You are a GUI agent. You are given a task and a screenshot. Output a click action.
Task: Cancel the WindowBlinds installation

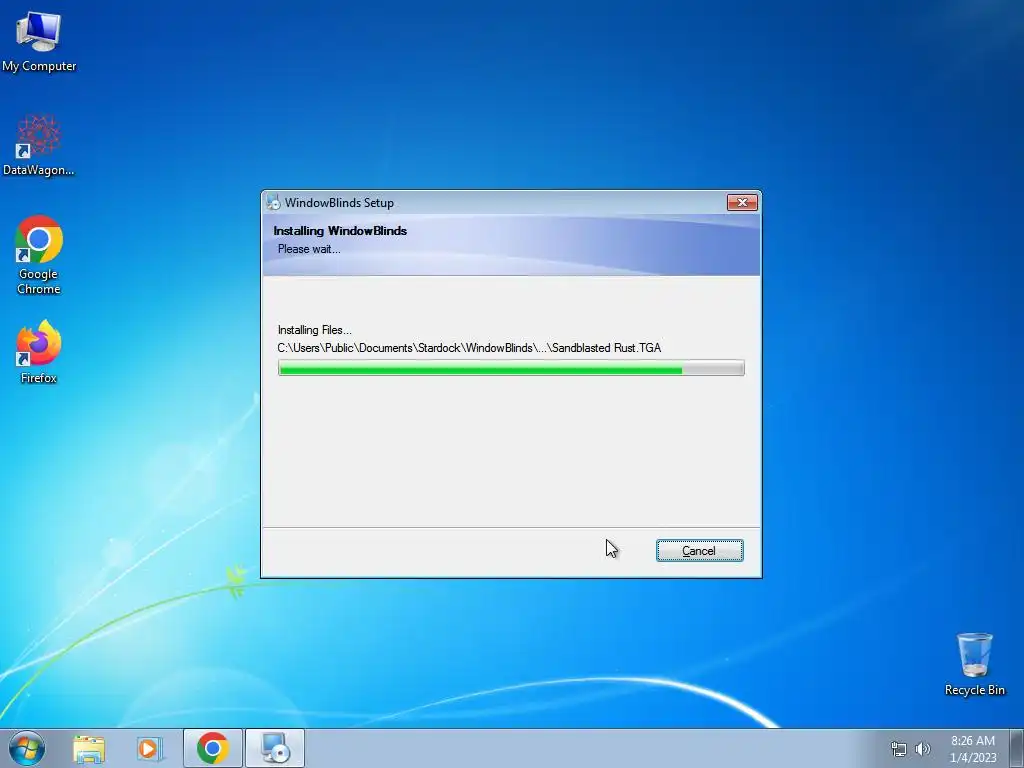click(699, 551)
